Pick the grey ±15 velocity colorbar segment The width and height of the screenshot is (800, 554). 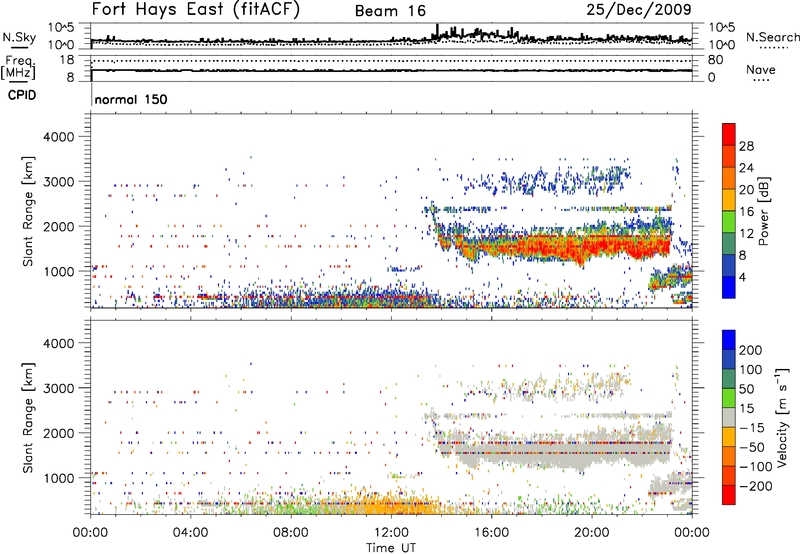point(729,417)
